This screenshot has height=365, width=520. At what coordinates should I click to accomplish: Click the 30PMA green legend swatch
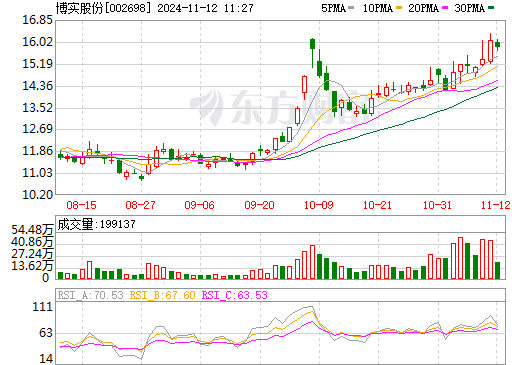[x=491, y=8]
